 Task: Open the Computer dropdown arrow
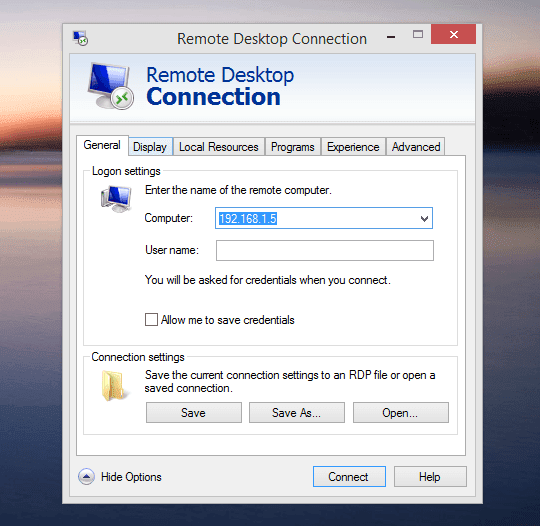[424, 218]
